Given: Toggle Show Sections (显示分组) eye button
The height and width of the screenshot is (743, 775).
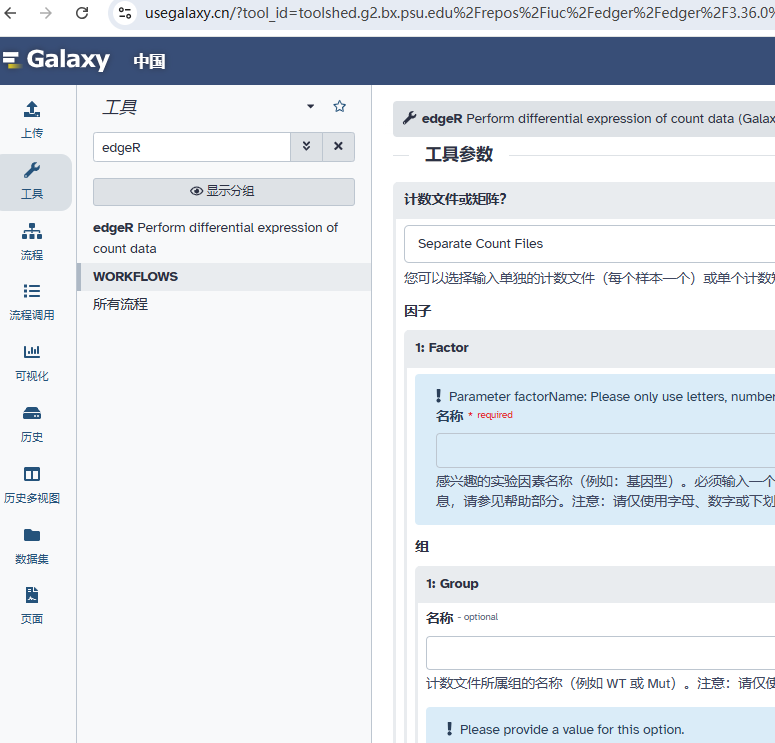Looking at the screenshot, I should [223, 191].
